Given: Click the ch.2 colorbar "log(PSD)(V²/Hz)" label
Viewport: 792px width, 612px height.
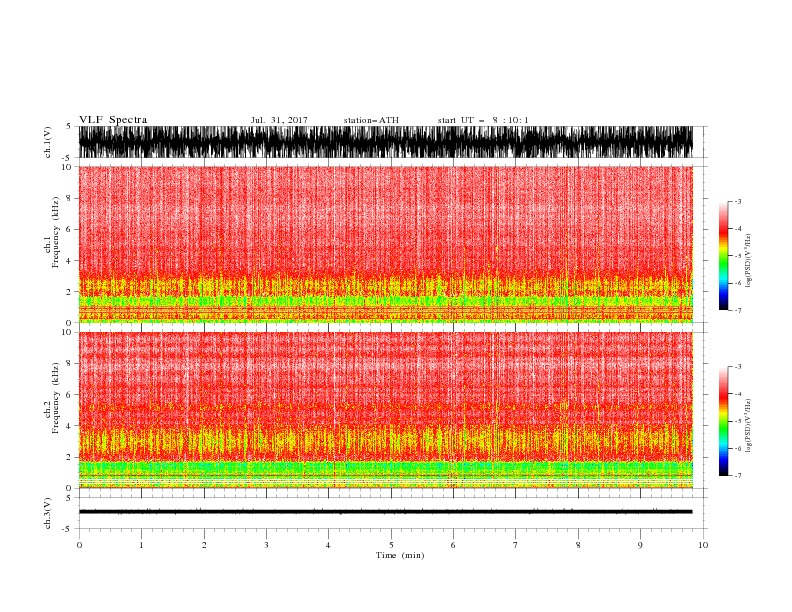Looking at the screenshot, I should click(x=748, y=426).
